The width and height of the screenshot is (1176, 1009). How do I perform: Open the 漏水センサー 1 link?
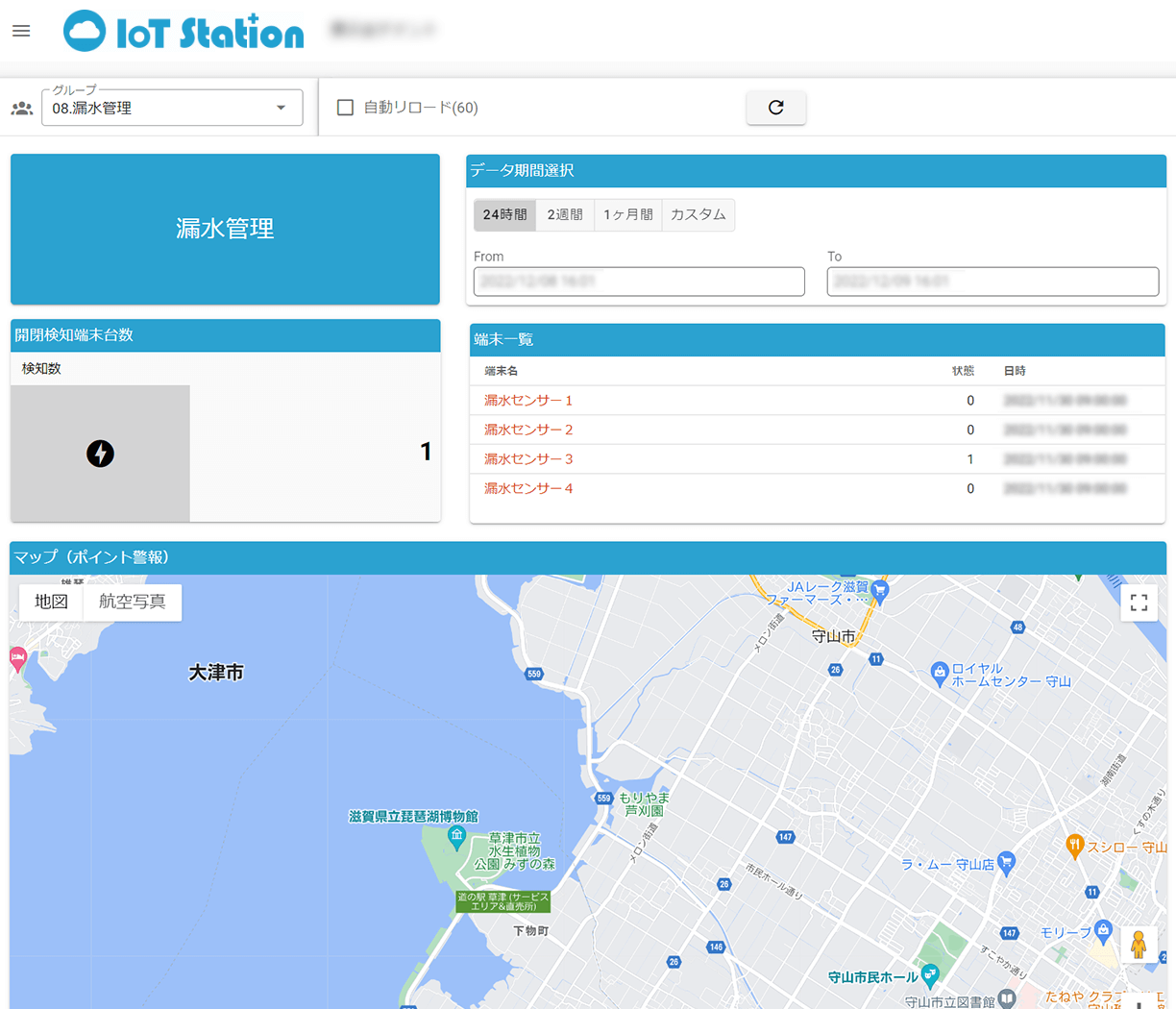528,401
